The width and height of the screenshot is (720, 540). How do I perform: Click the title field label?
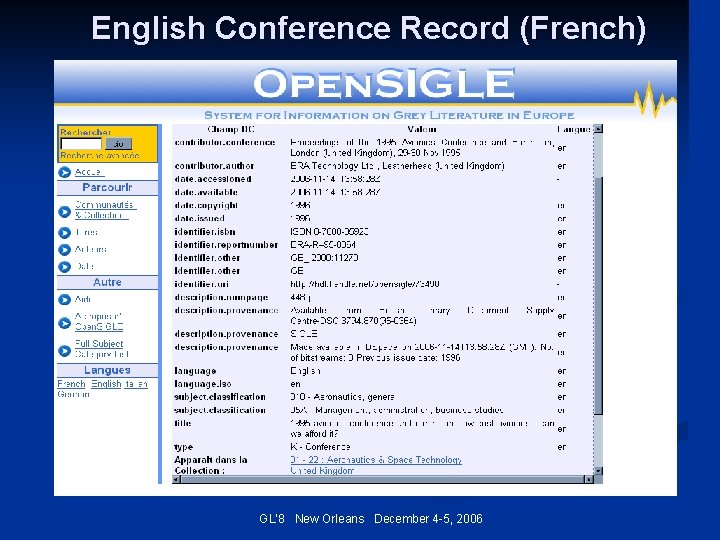(182, 423)
